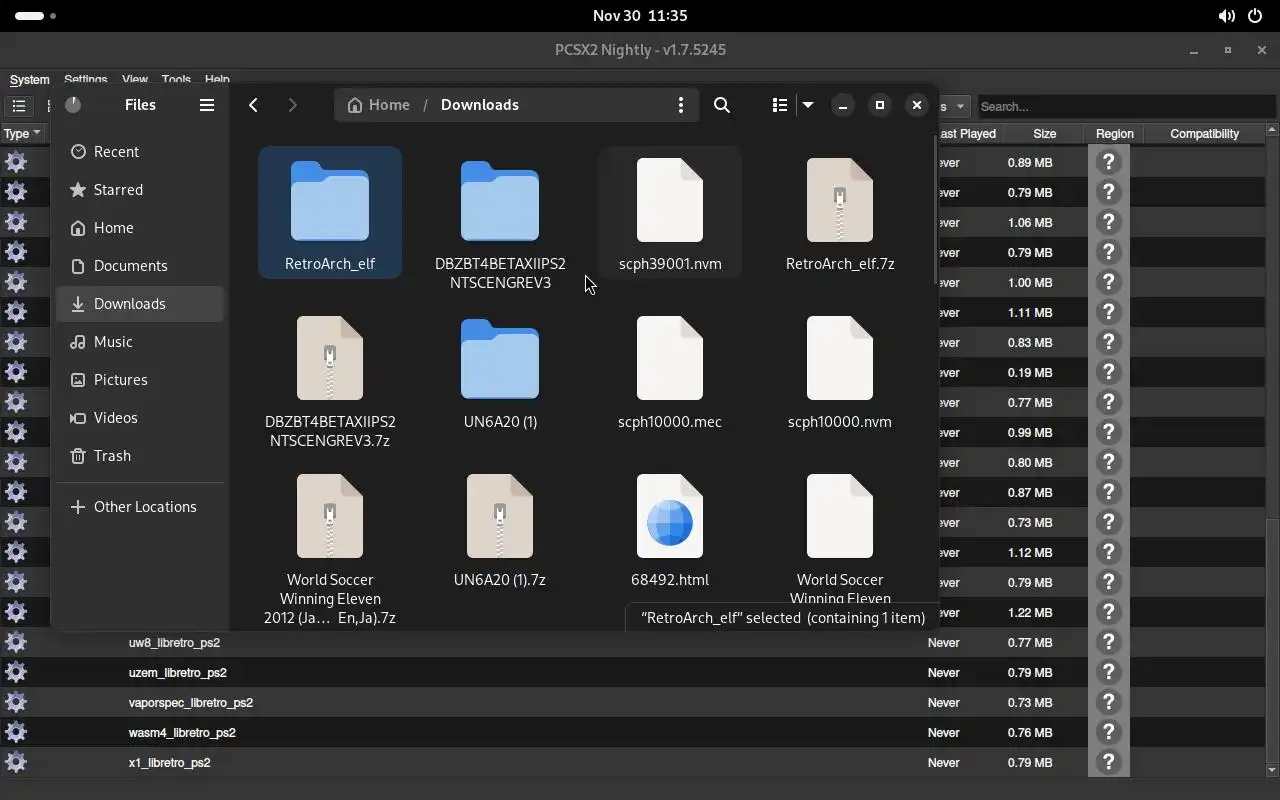
Task: Select the 68492.html web file
Action: 670,530
